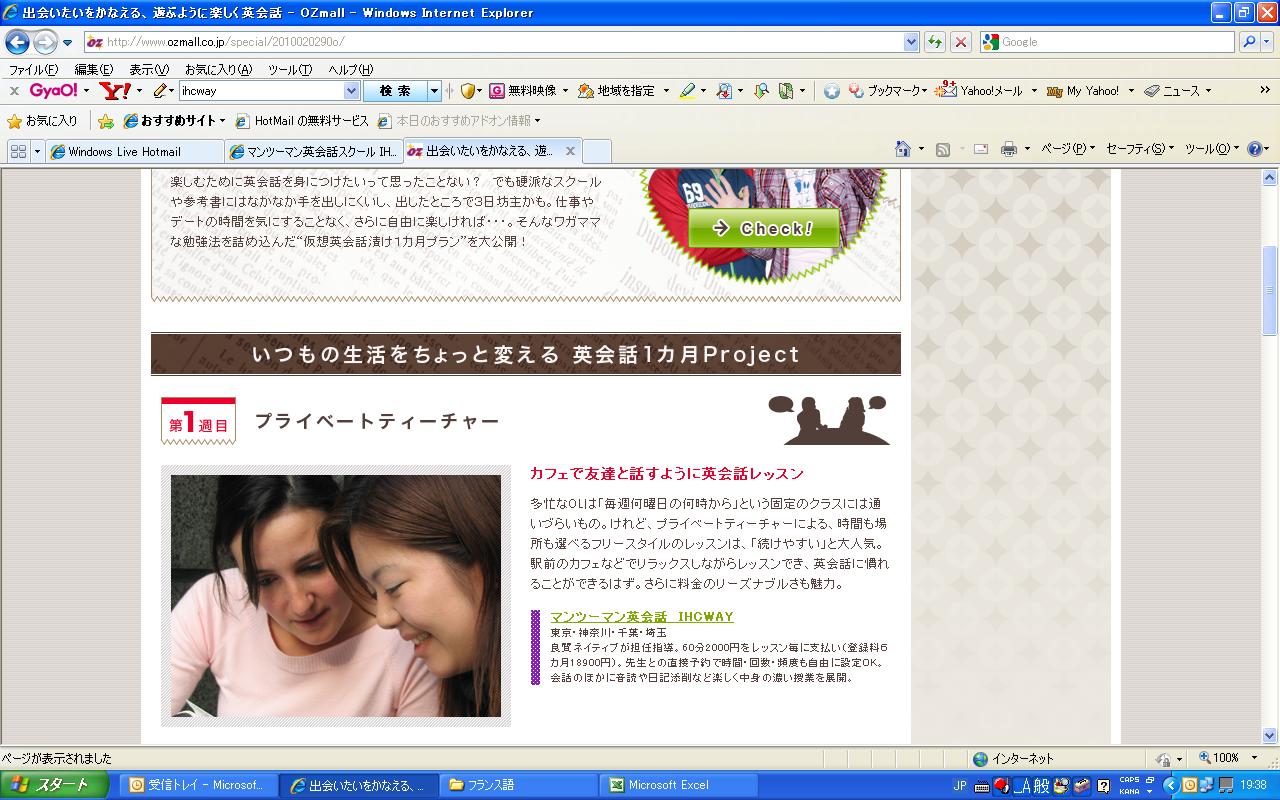The height and width of the screenshot is (800, 1280).
Task: Open the ページ(P) dropdown menu
Action: pos(1067,149)
